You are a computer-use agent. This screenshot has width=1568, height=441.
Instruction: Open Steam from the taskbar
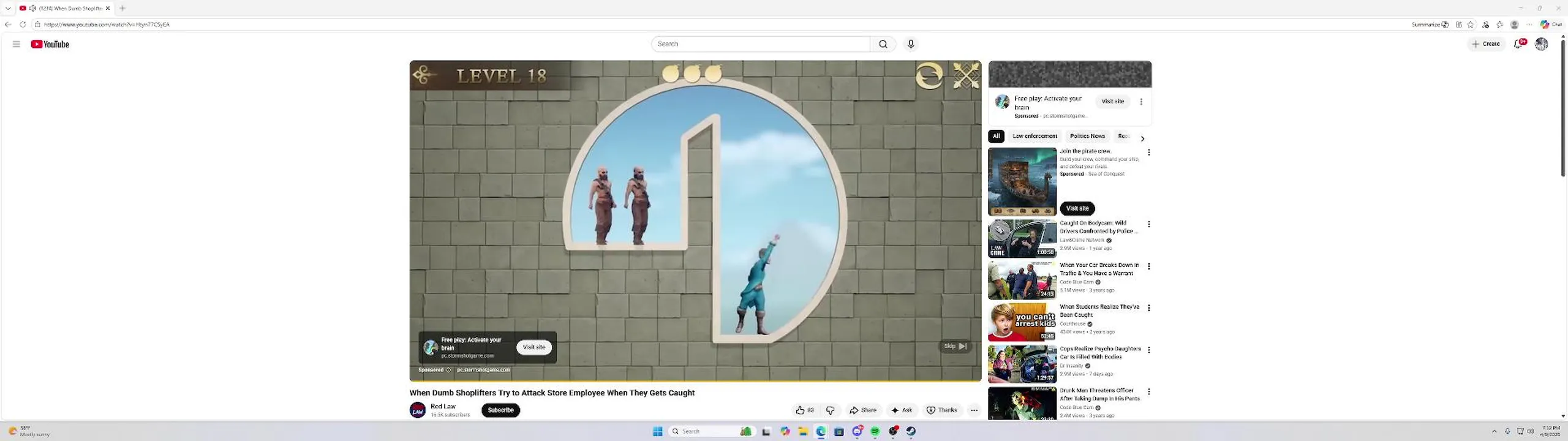pyautogui.click(x=911, y=431)
